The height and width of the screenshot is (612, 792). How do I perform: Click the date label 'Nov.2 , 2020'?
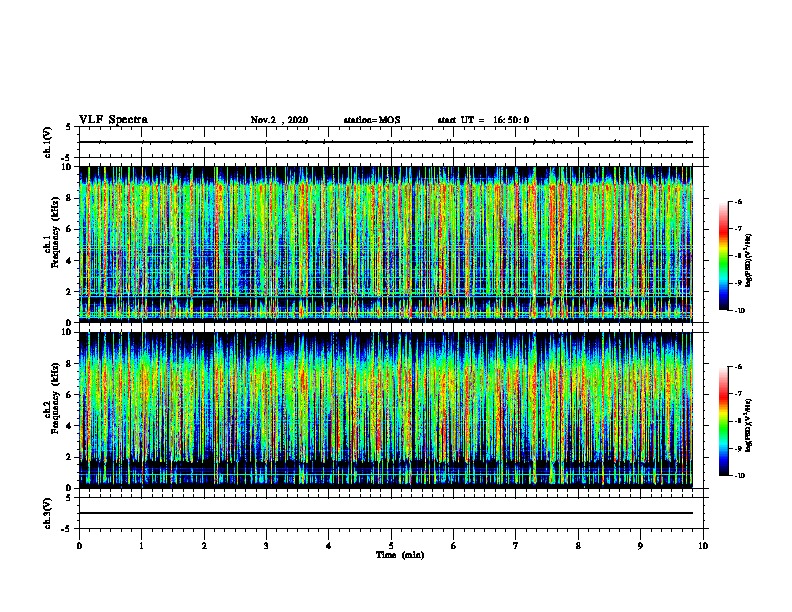pos(279,120)
